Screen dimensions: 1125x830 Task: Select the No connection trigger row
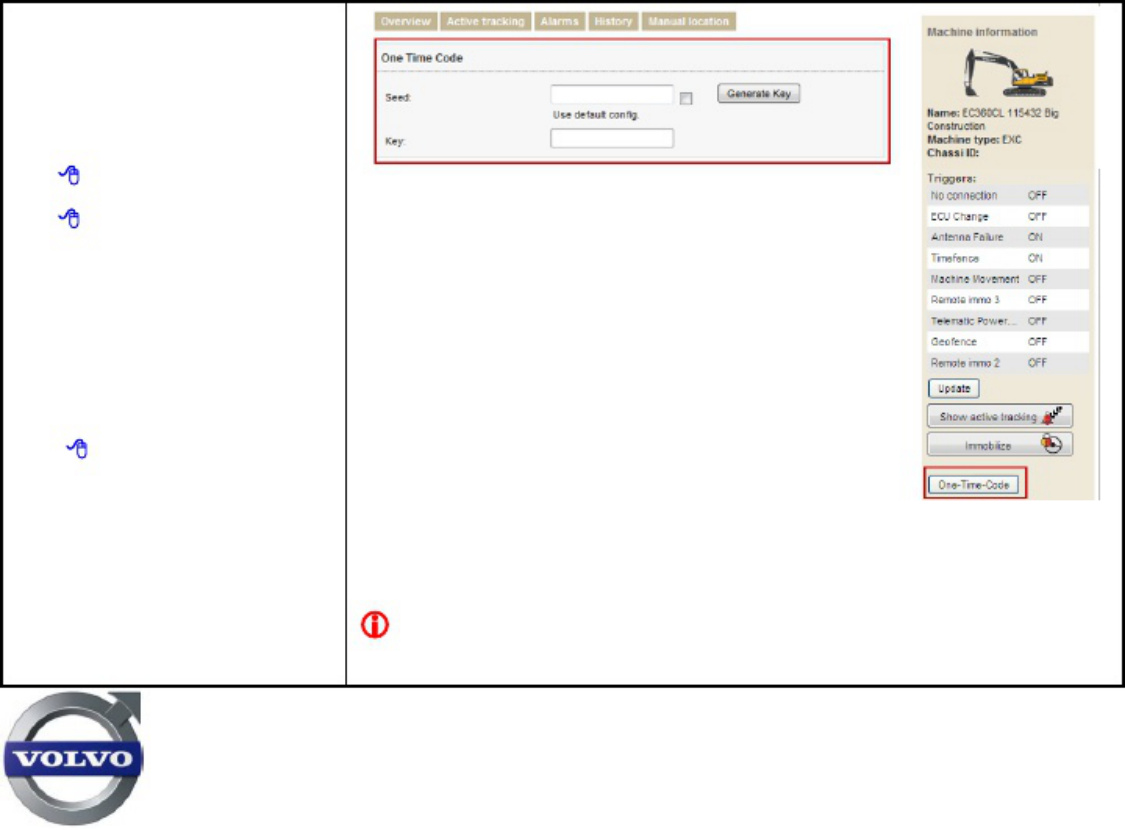click(x=1007, y=195)
